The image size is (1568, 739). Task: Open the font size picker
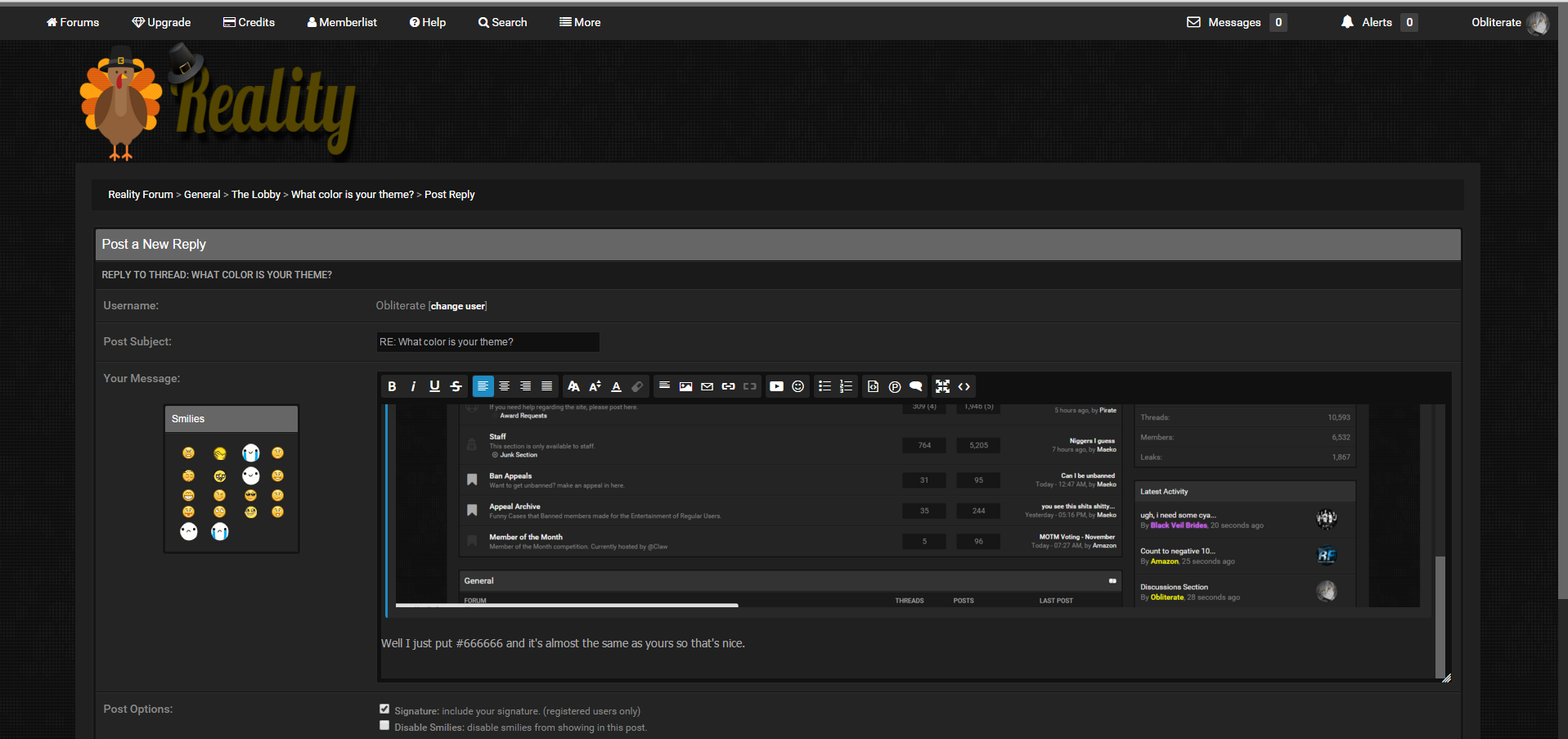click(x=595, y=386)
